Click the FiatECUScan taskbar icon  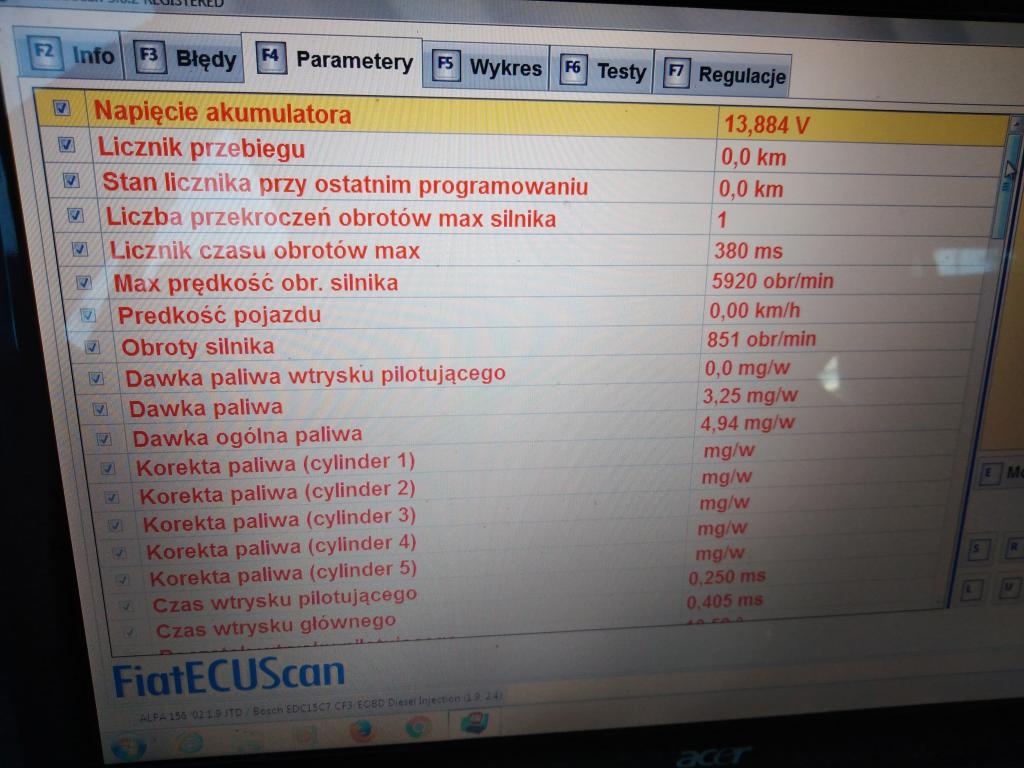(475, 722)
